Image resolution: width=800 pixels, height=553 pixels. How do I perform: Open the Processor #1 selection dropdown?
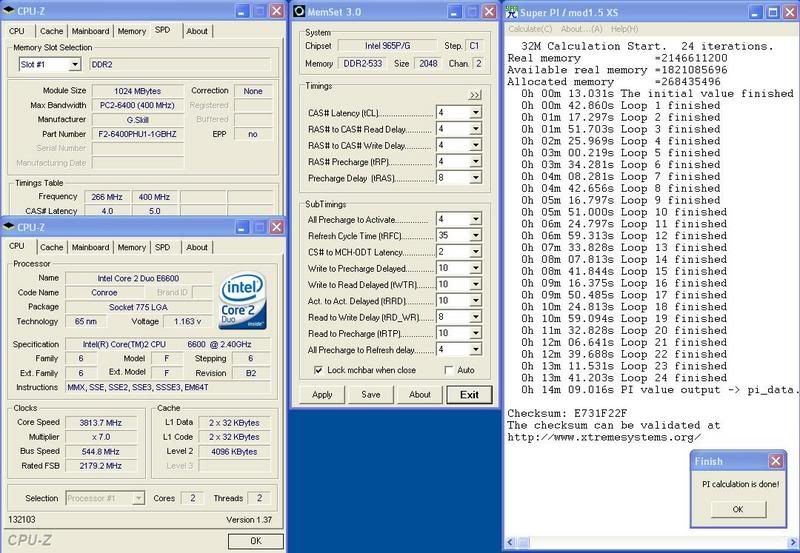coord(138,498)
